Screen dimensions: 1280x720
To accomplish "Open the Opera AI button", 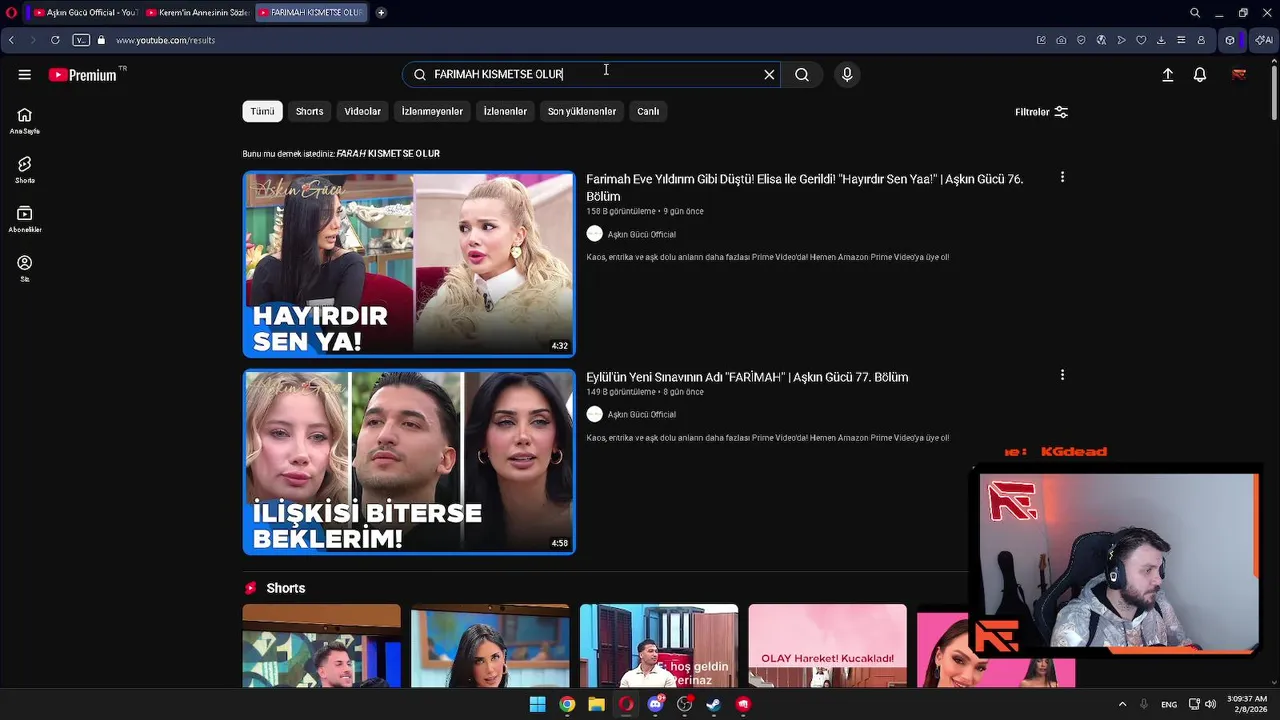I will pos(1265,40).
